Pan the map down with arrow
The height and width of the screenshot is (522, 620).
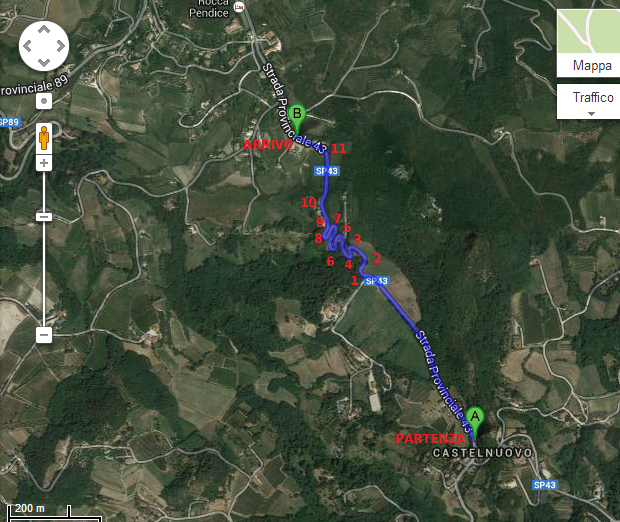pyautogui.click(x=44, y=63)
